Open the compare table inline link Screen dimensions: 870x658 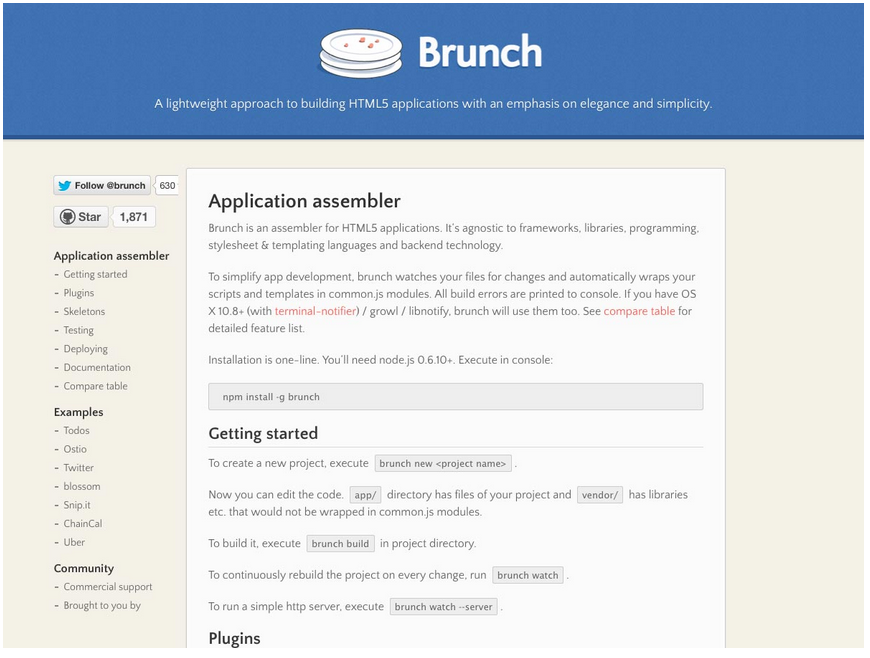[639, 311]
